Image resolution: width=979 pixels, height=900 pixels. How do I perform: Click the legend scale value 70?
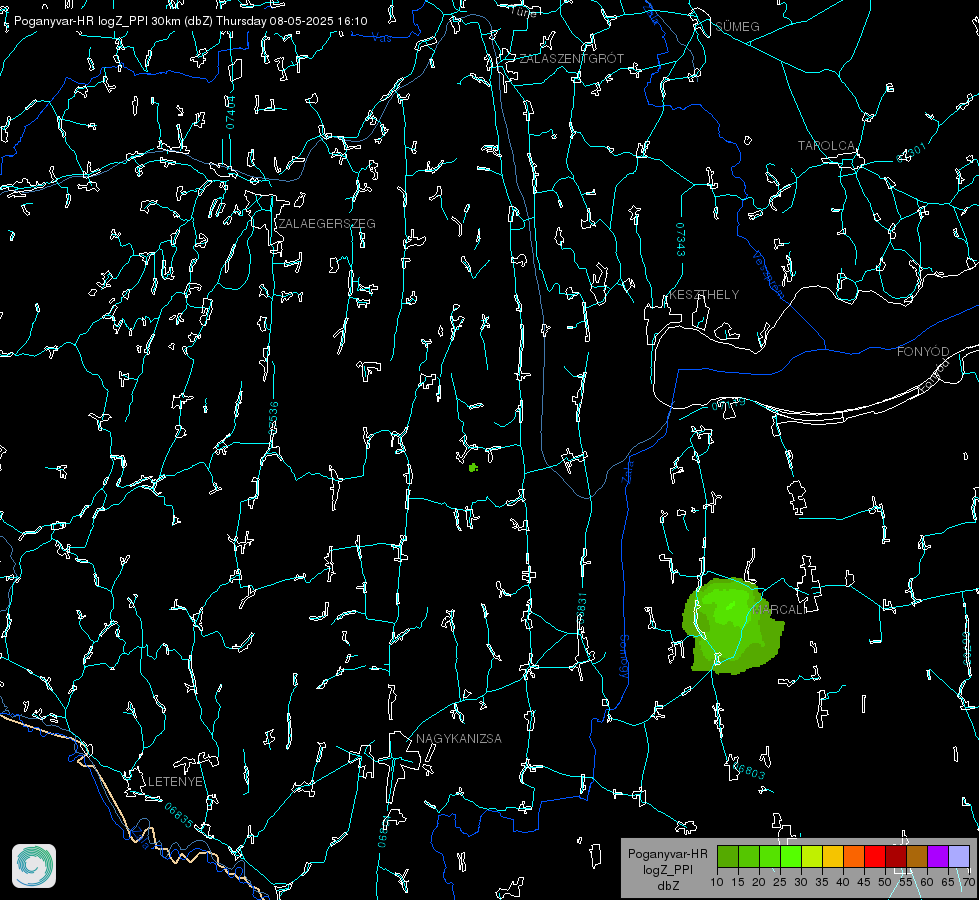[968, 882]
